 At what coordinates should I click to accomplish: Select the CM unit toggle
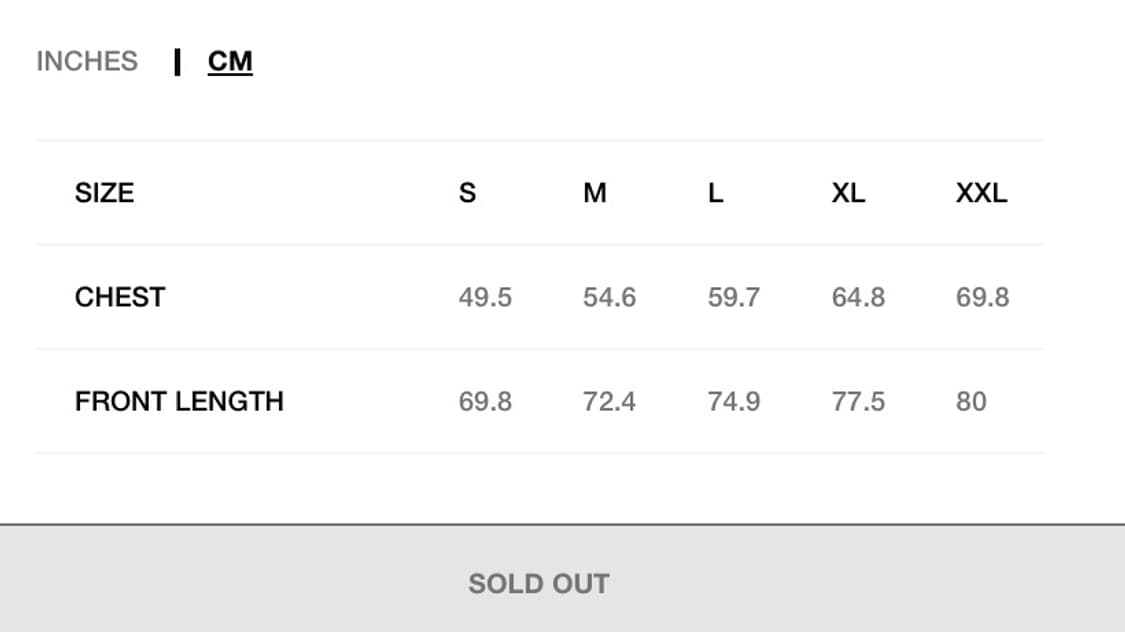point(230,62)
